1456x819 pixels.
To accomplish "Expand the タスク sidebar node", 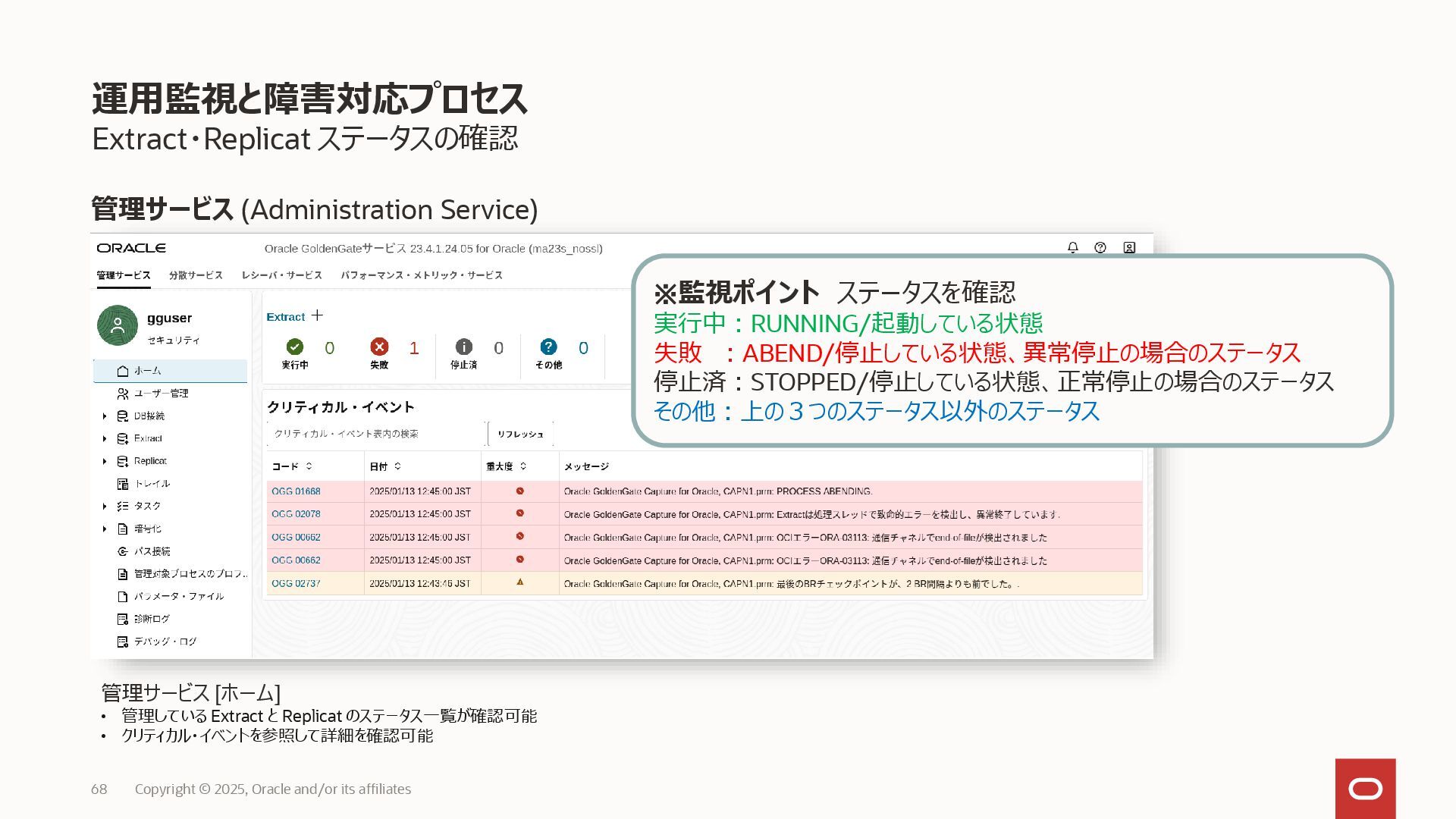I will pos(105,507).
